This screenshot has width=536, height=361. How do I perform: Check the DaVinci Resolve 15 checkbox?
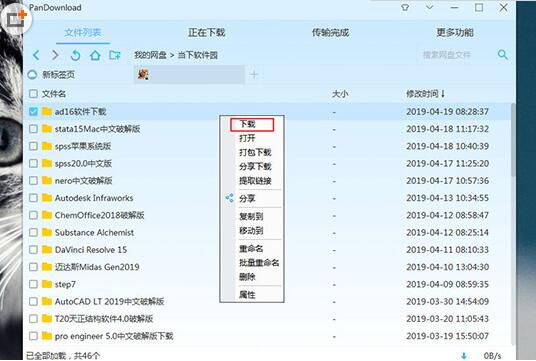pos(33,250)
